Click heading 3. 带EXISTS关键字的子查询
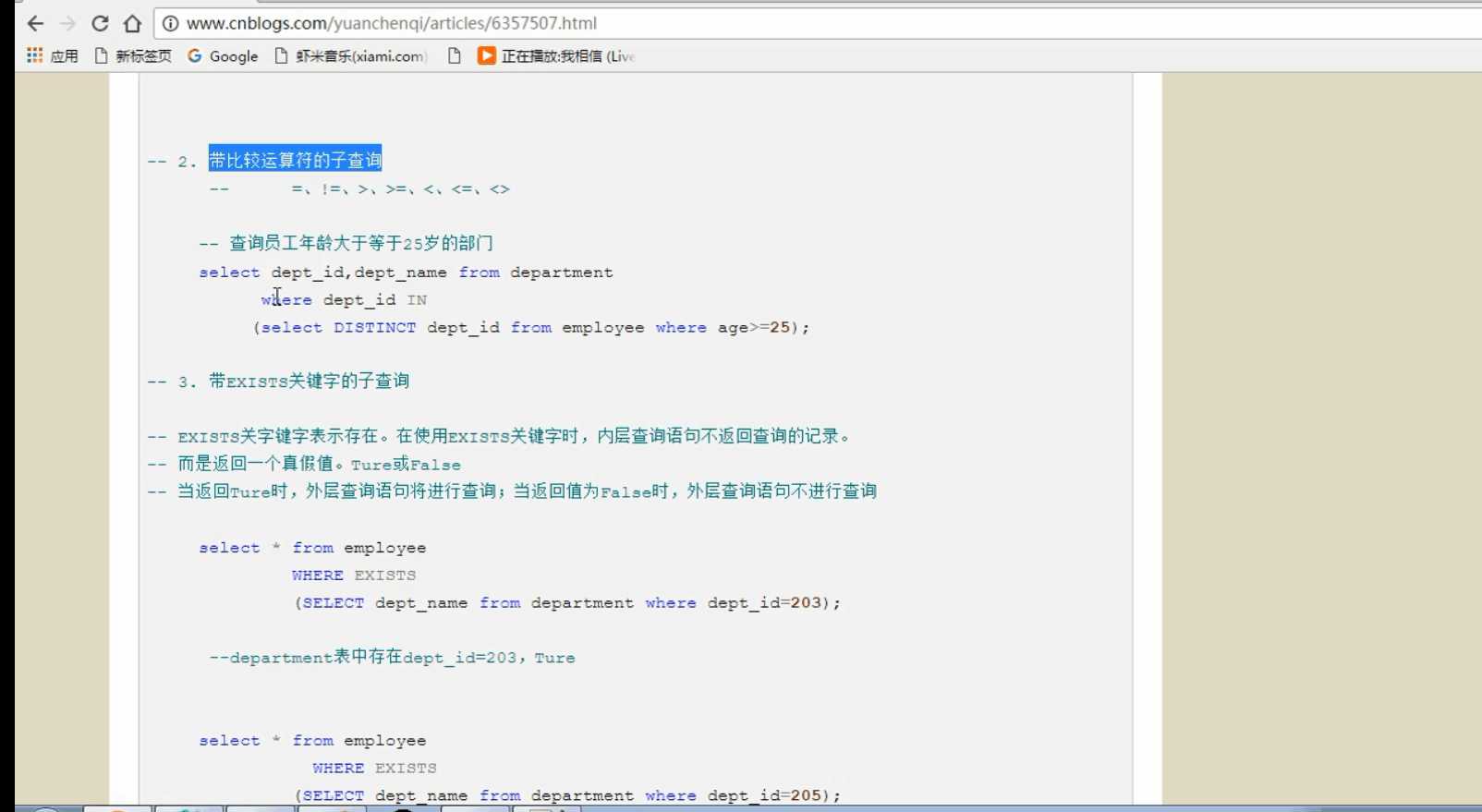This screenshot has height=812, width=1482. 278,382
